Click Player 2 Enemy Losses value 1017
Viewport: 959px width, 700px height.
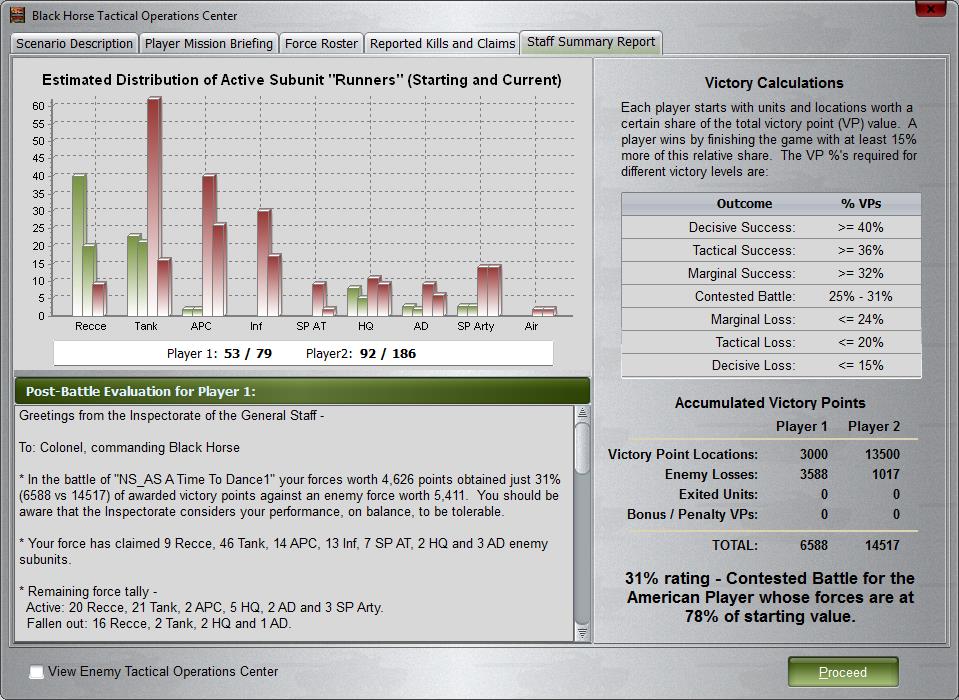point(885,474)
